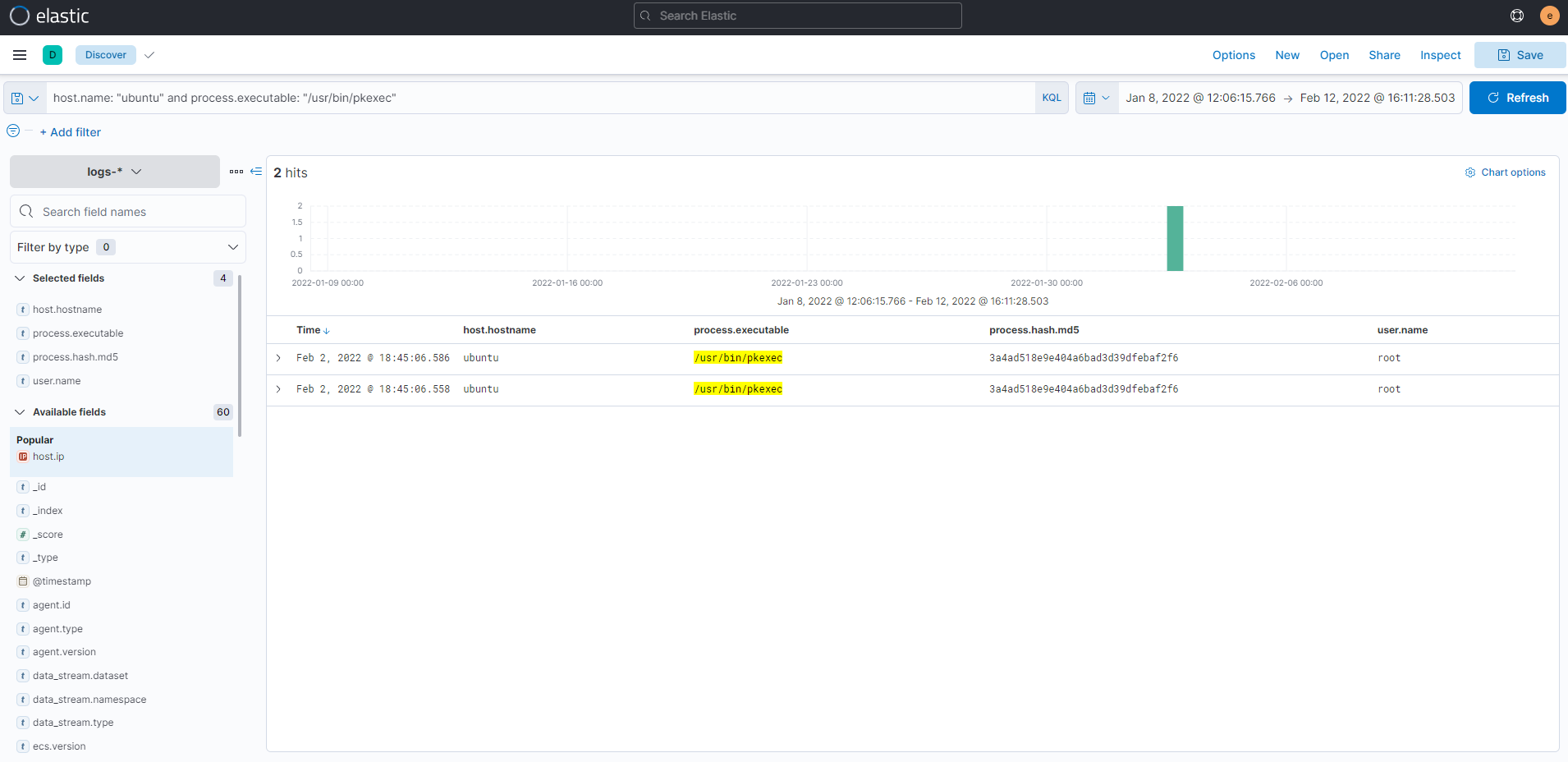Open the logs-* index pattern dropdown

coord(115,172)
